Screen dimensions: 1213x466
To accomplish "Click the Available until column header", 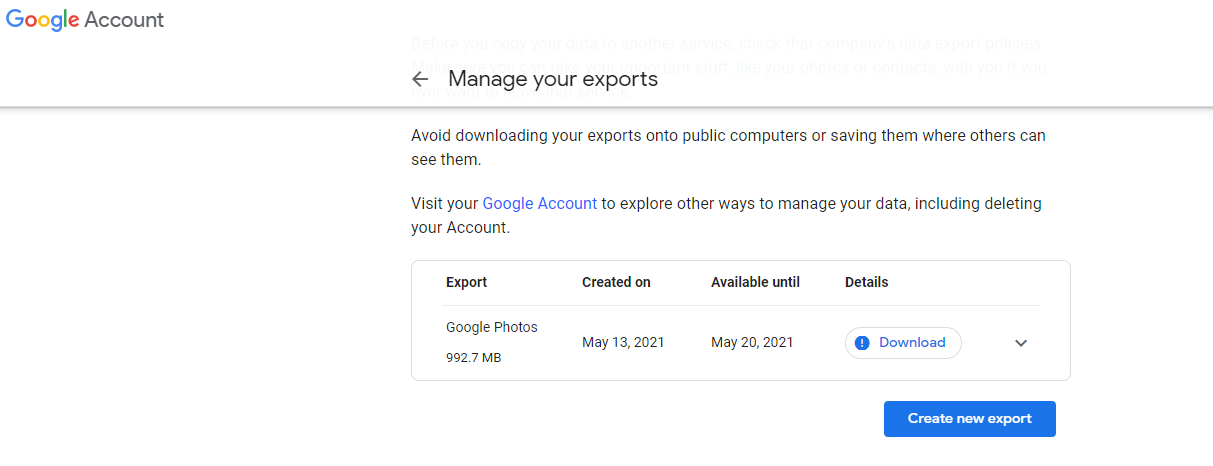I will tap(756, 282).
